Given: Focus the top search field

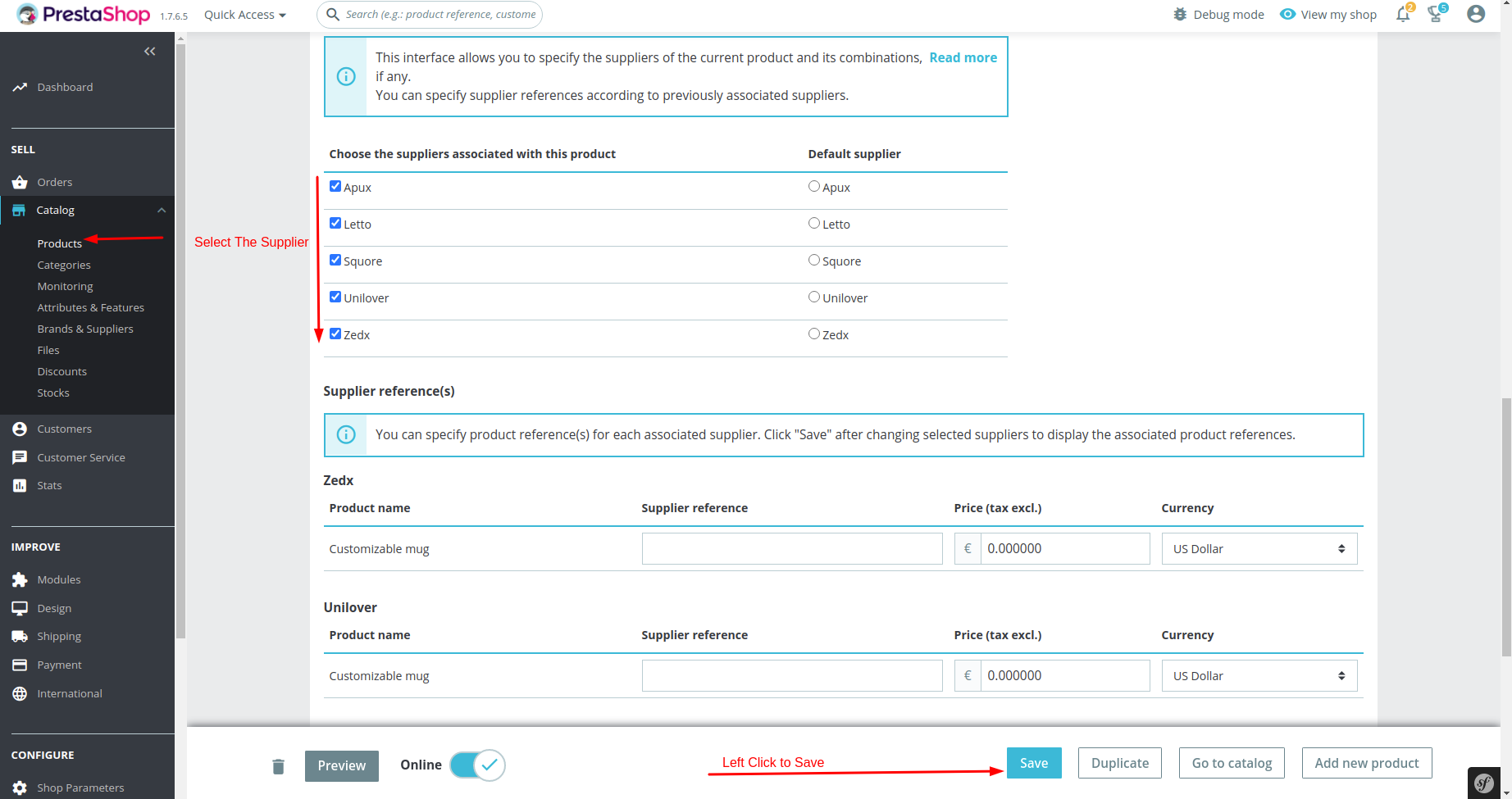Looking at the screenshot, I should coord(429,15).
